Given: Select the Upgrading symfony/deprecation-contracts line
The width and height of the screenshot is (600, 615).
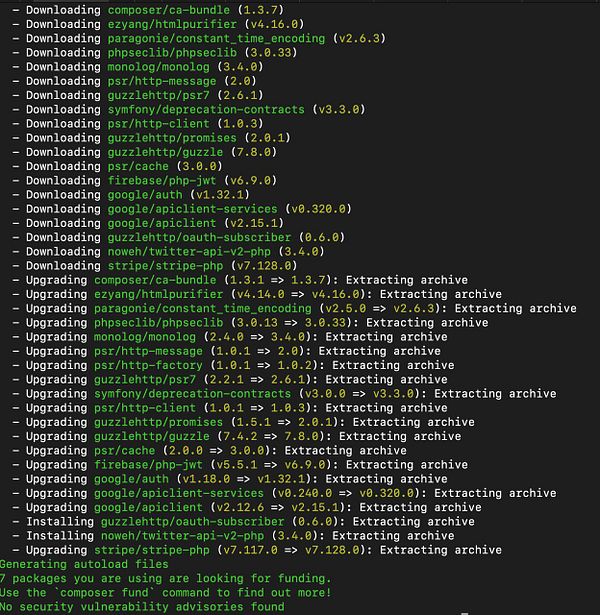Looking at the screenshot, I should (x=284, y=394).
